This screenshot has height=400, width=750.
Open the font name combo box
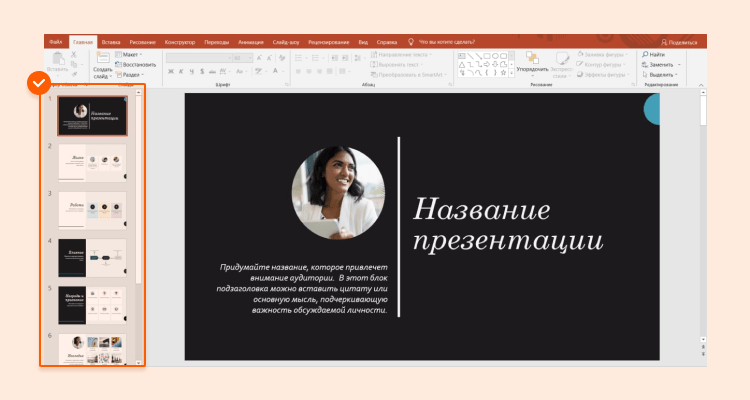(x=199, y=58)
